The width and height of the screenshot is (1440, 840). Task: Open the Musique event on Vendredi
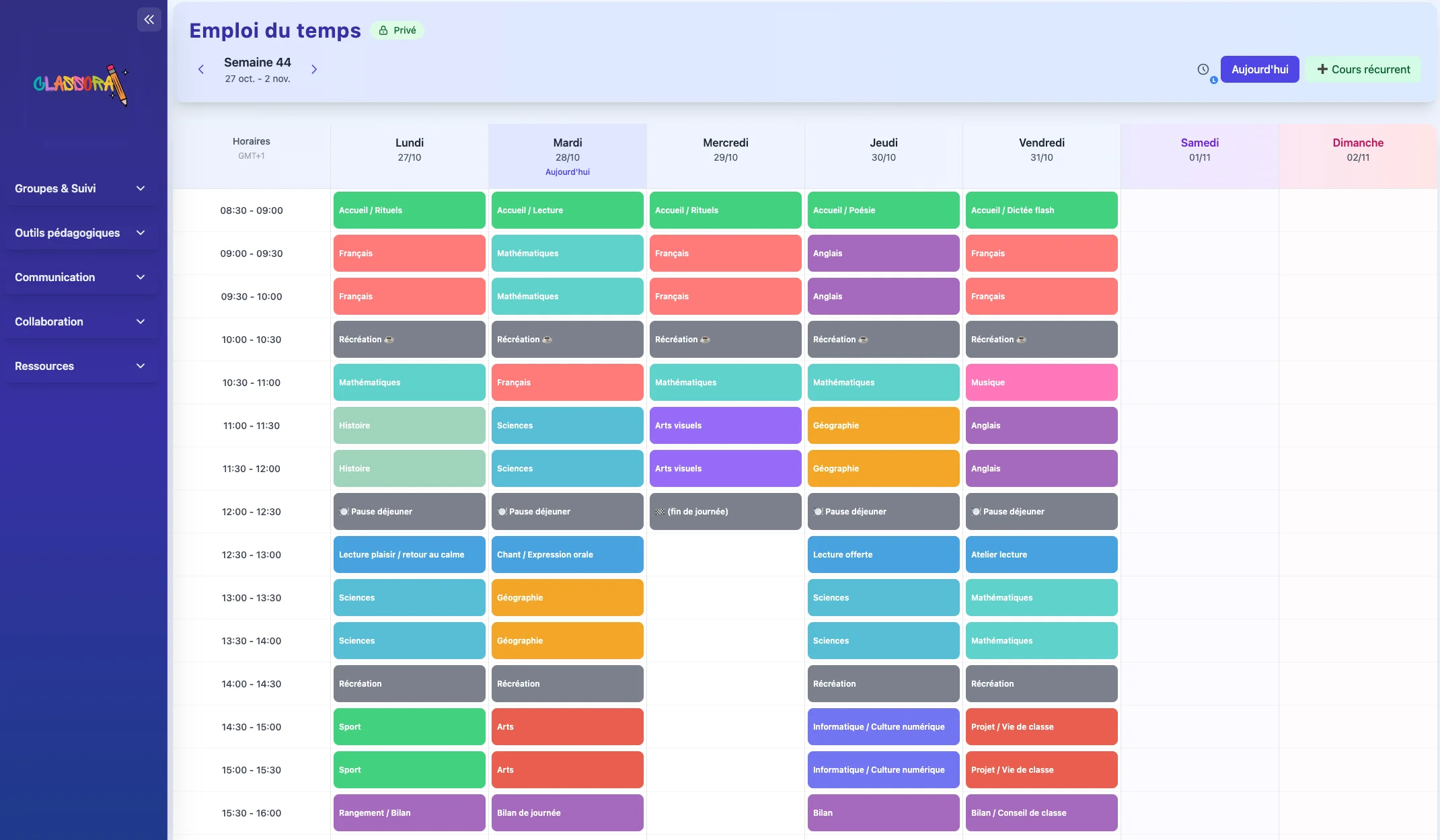point(1041,382)
